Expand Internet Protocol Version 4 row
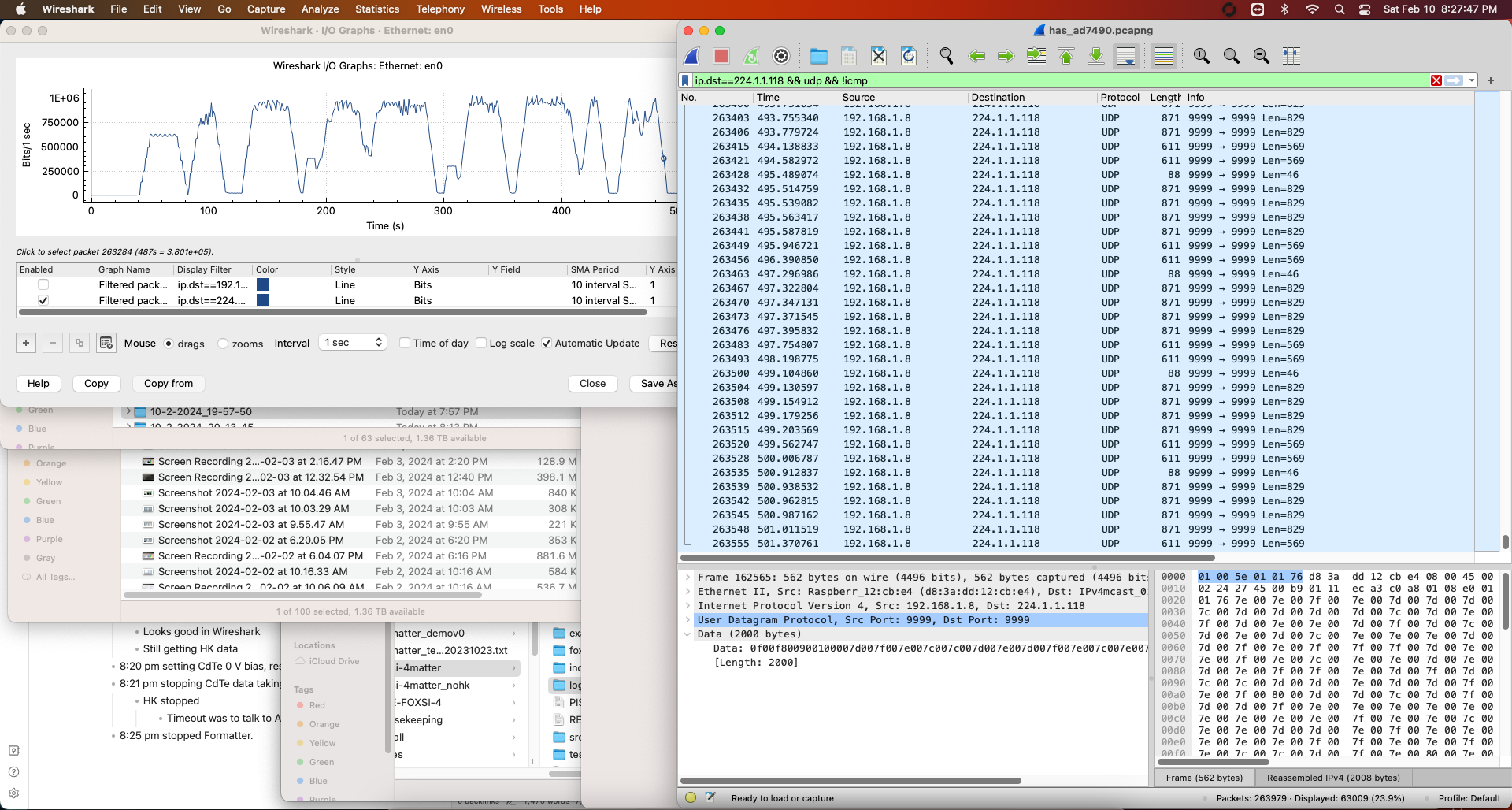The width and height of the screenshot is (1512, 810). pyautogui.click(x=687, y=606)
